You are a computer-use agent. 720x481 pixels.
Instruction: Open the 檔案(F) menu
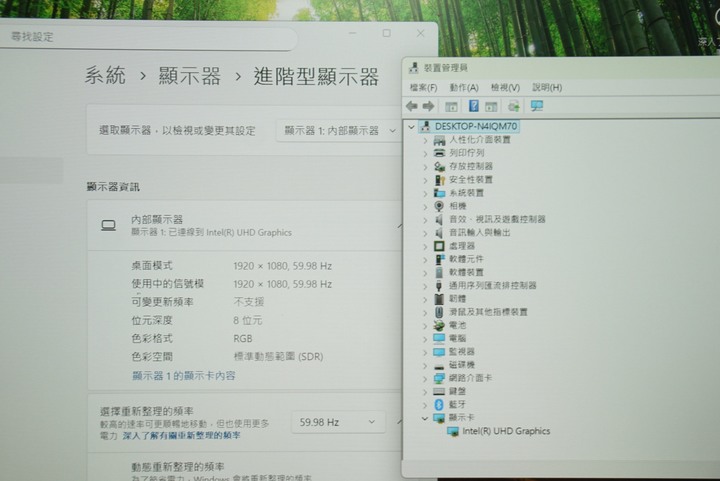point(423,88)
